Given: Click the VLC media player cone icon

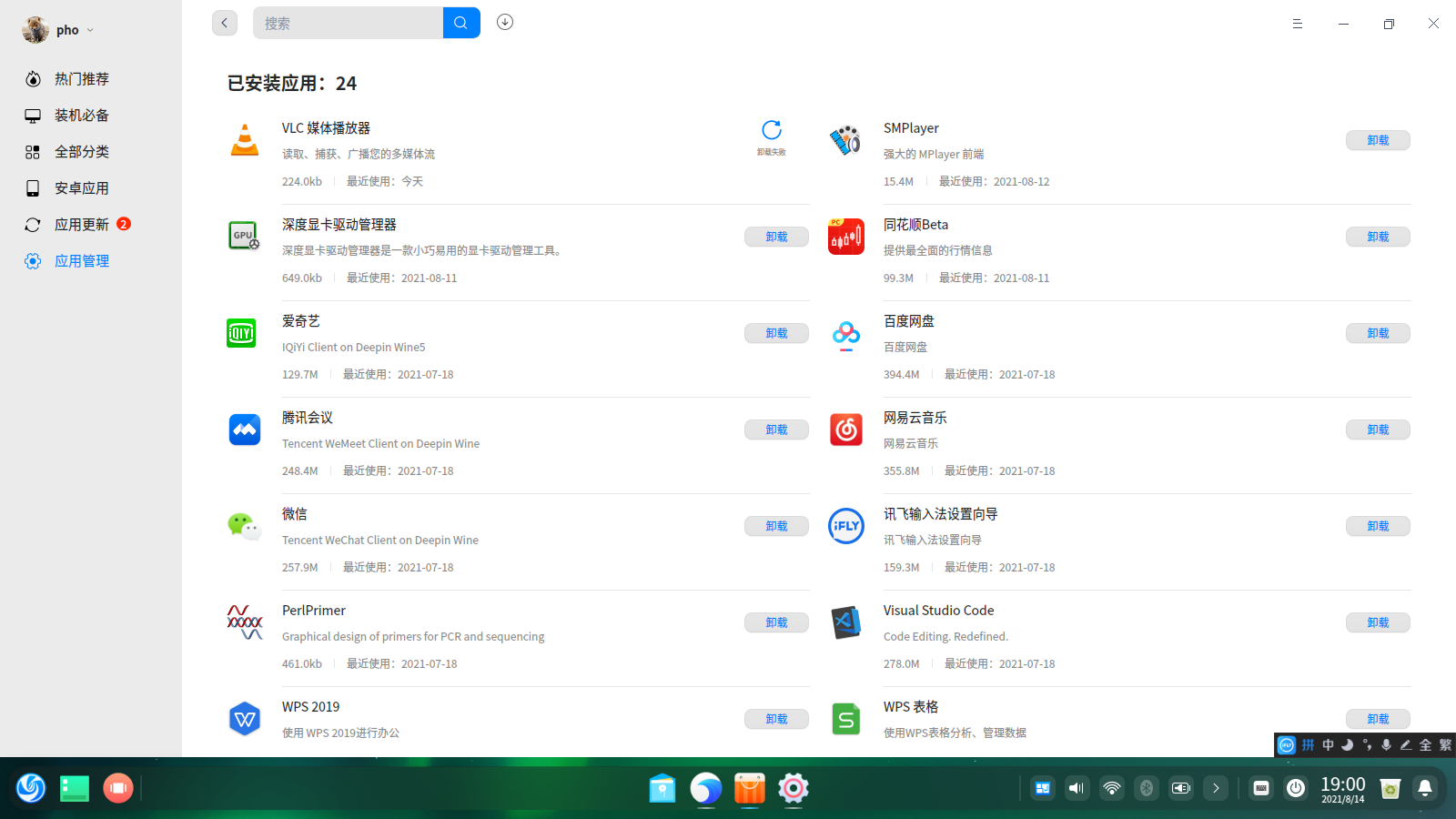Looking at the screenshot, I should point(245,140).
